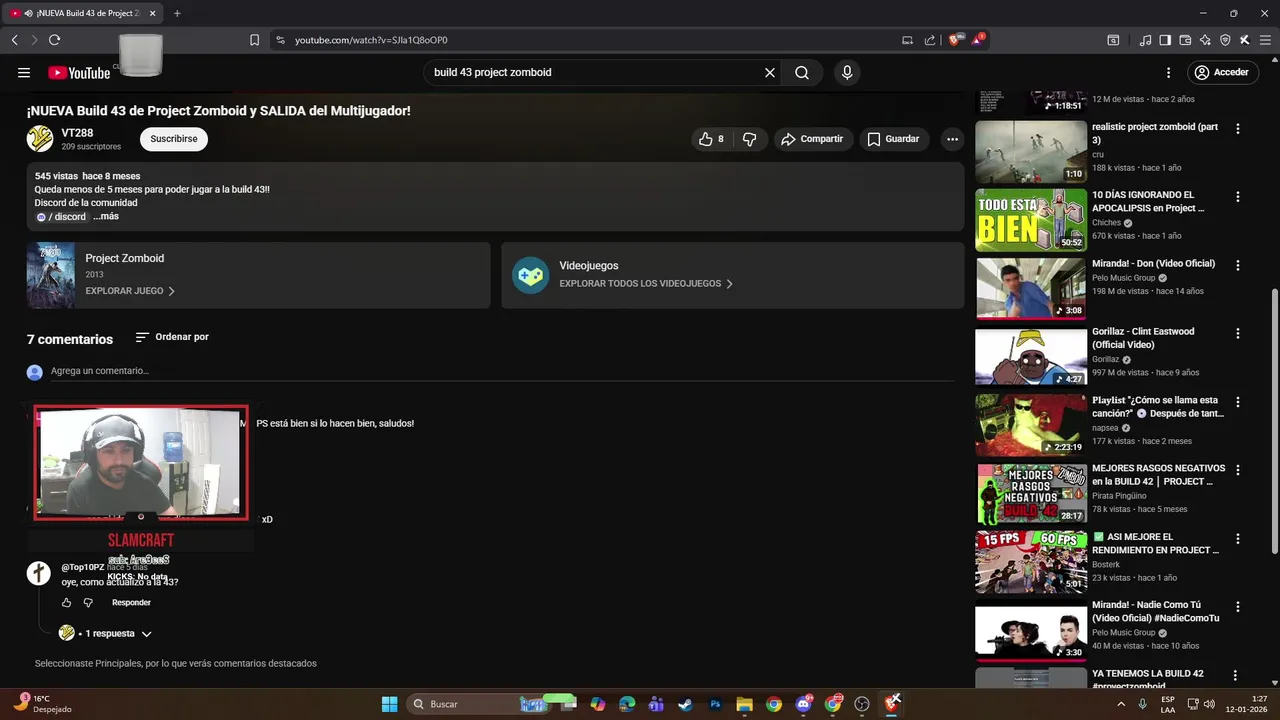Expand description with '...más'

[x=106, y=216]
